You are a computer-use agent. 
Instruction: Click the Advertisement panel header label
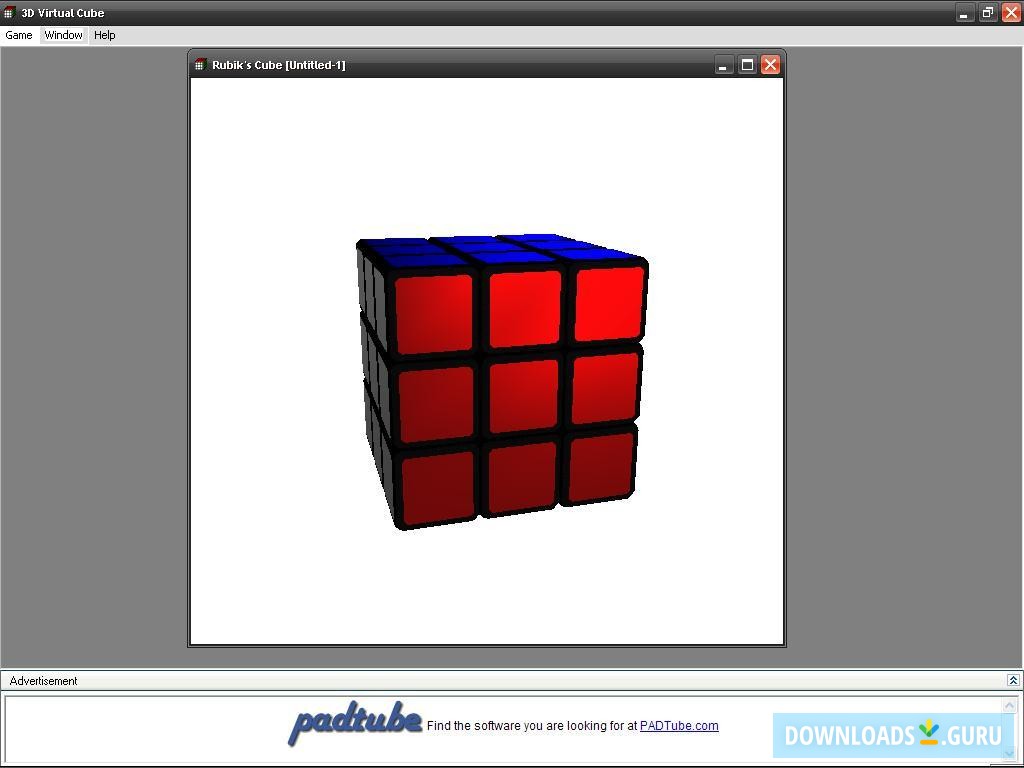(x=43, y=680)
